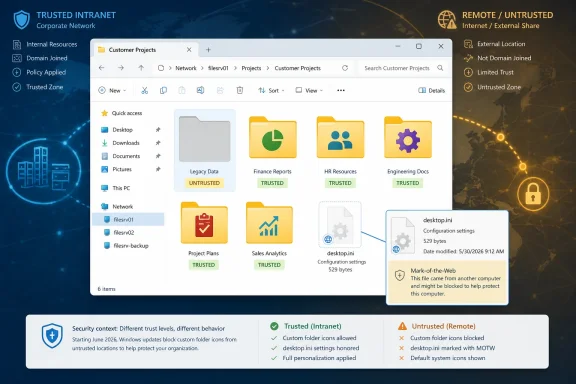Viewport: 576px width, 384px height.
Task: Open the Legacy Data folder
Action: pos(205,140)
